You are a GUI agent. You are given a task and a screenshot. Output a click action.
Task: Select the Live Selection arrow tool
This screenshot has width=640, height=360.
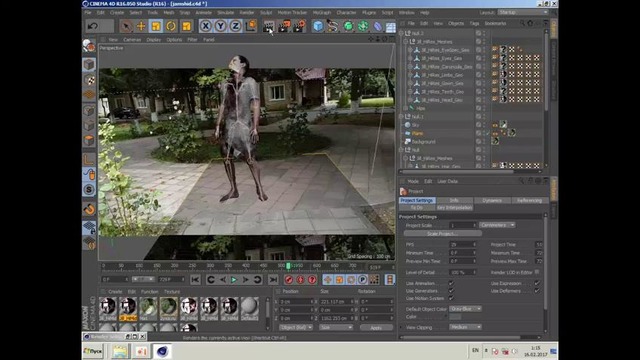[x=127, y=26]
